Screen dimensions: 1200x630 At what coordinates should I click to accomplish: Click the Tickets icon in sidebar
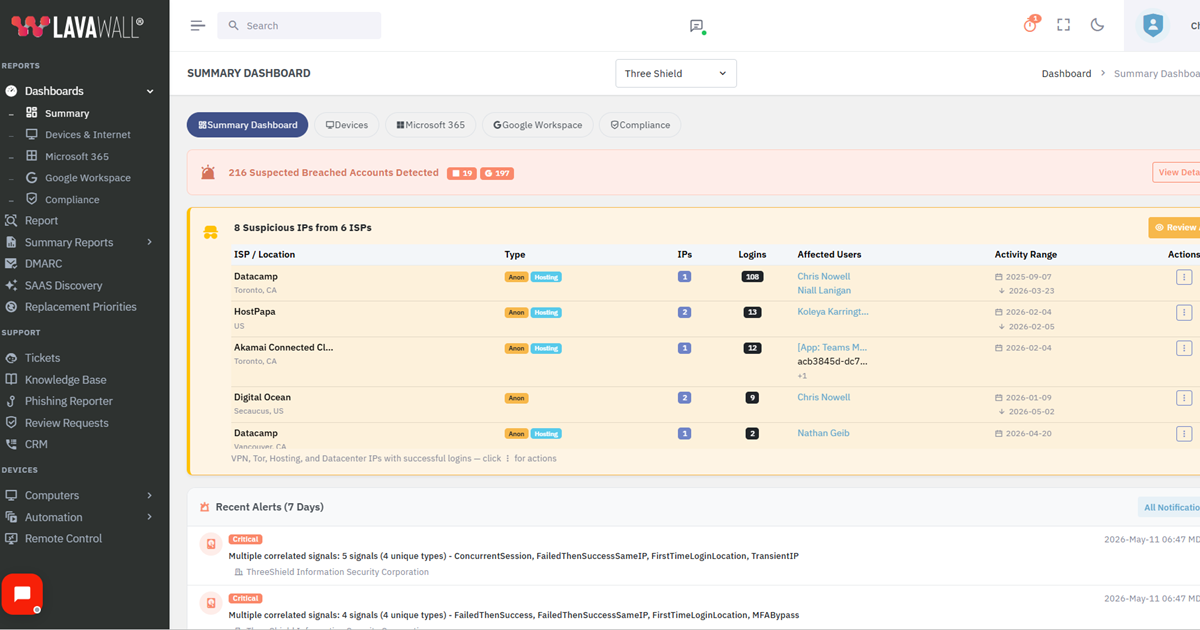[x=11, y=358]
